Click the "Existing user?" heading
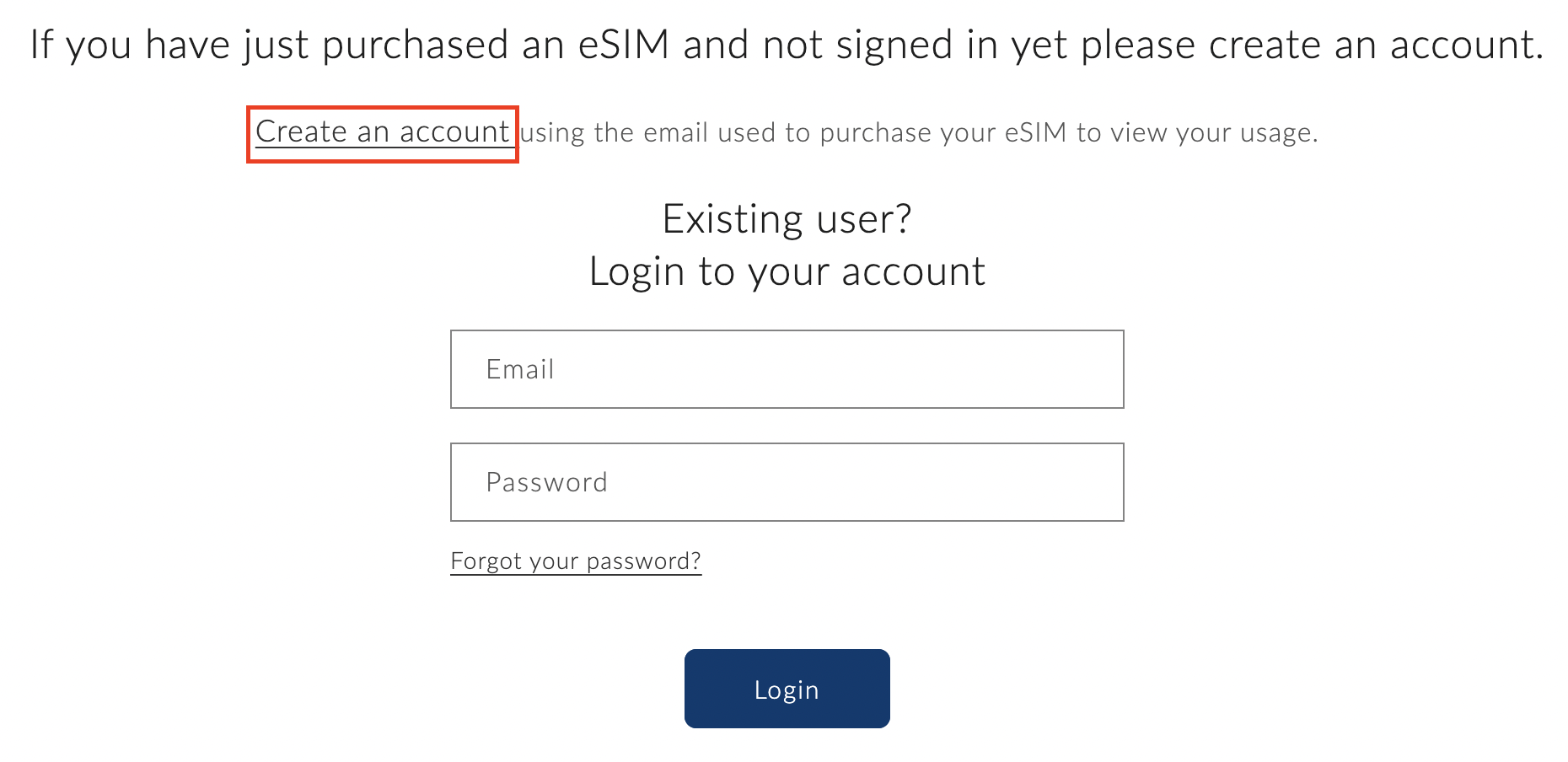The width and height of the screenshot is (1568, 762). 787,219
